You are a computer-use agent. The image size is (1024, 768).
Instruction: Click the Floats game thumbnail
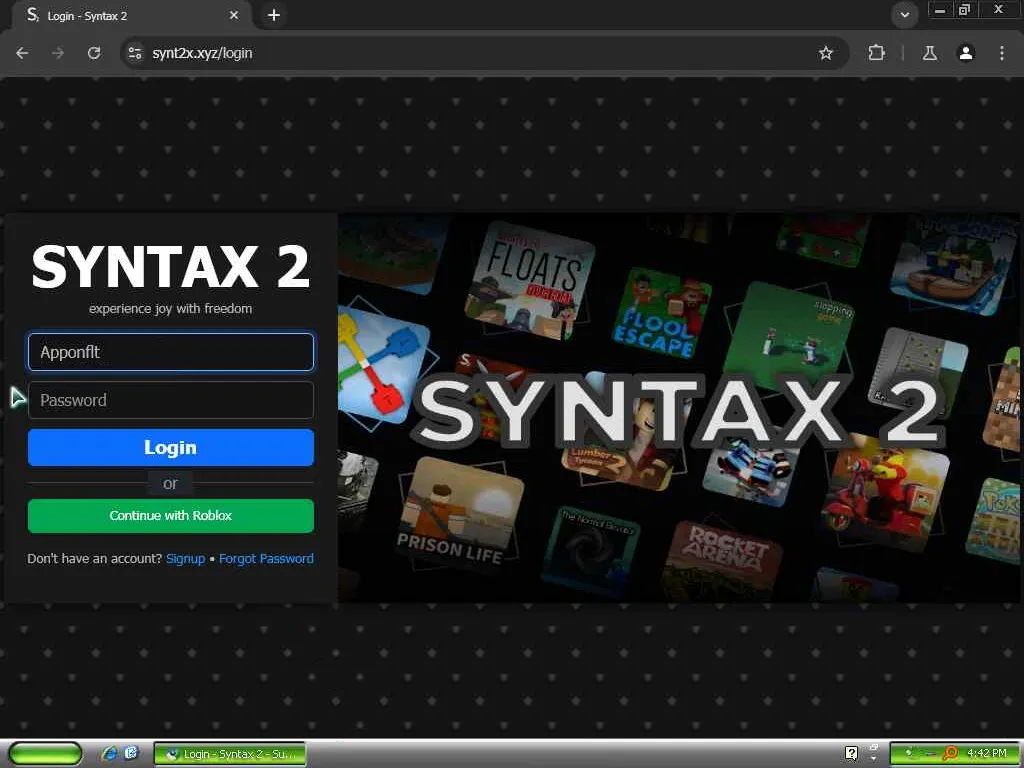[x=529, y=281]
